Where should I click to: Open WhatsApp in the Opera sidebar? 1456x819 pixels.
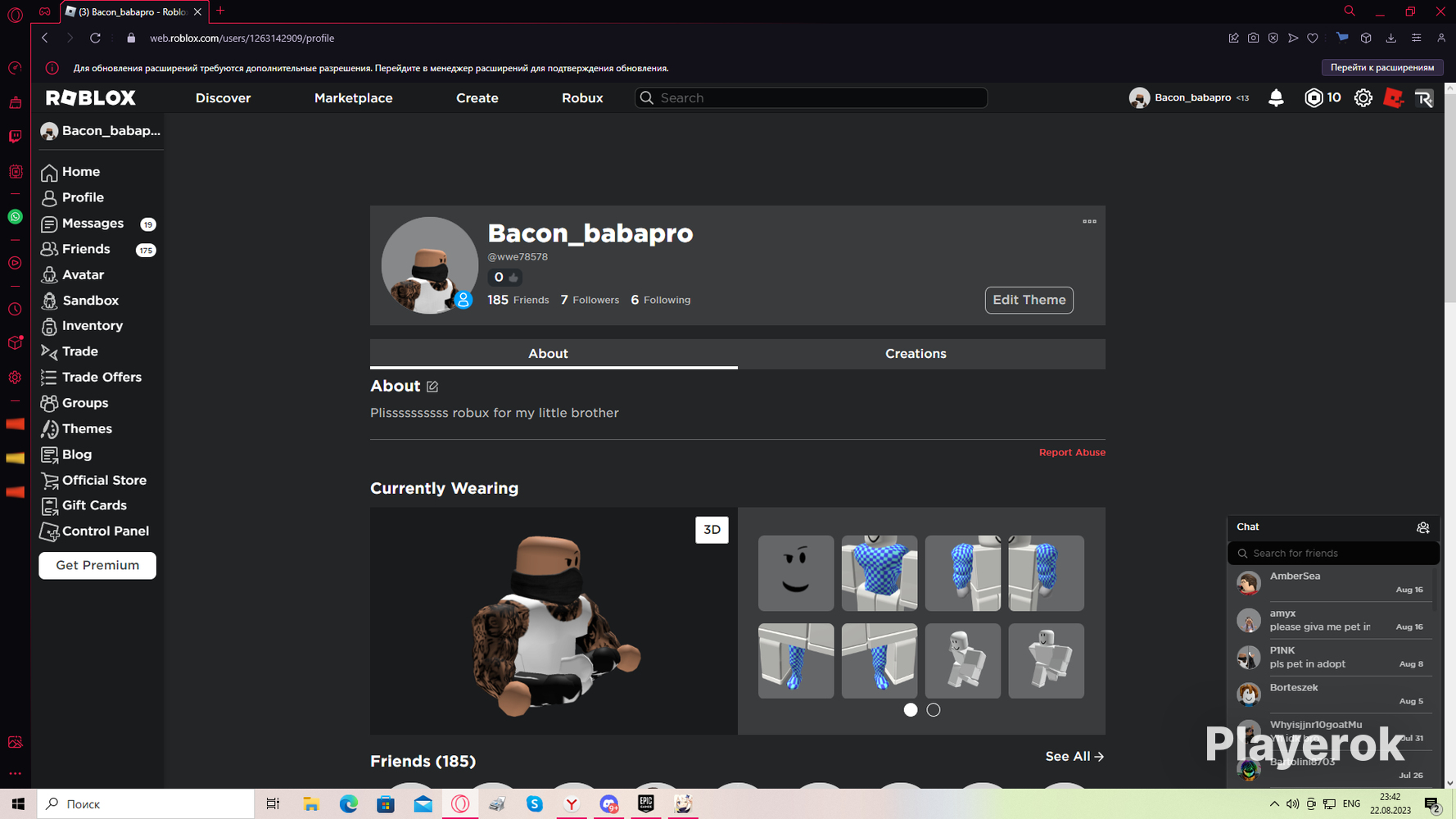[15, 217]
